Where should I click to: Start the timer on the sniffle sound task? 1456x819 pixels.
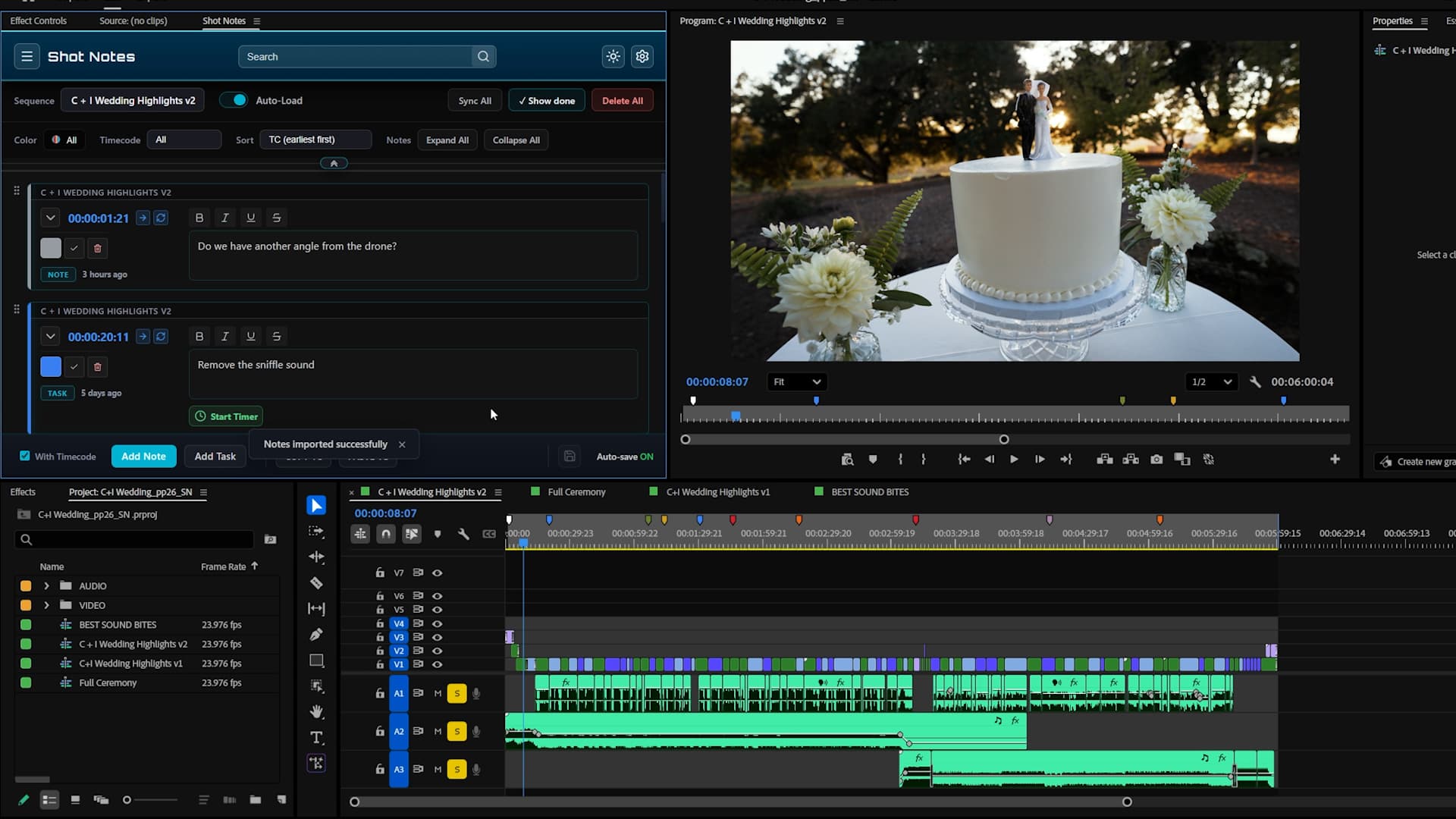pyautogui.click(x=225, y=416)
